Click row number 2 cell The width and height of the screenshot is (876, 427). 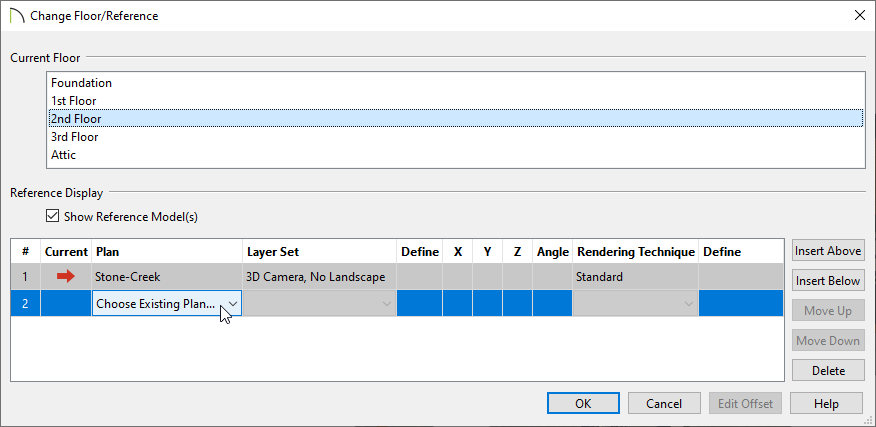[26, 303]
